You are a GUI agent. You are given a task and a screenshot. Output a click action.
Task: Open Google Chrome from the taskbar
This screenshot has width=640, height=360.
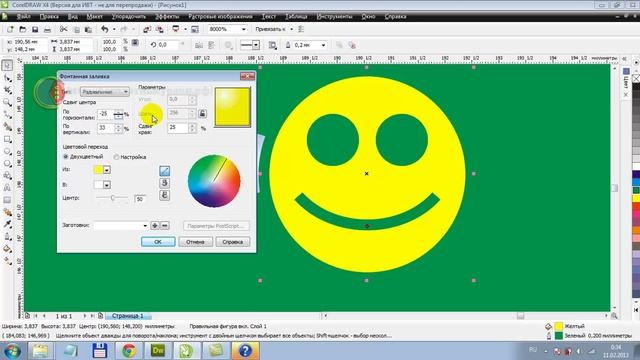129,351
